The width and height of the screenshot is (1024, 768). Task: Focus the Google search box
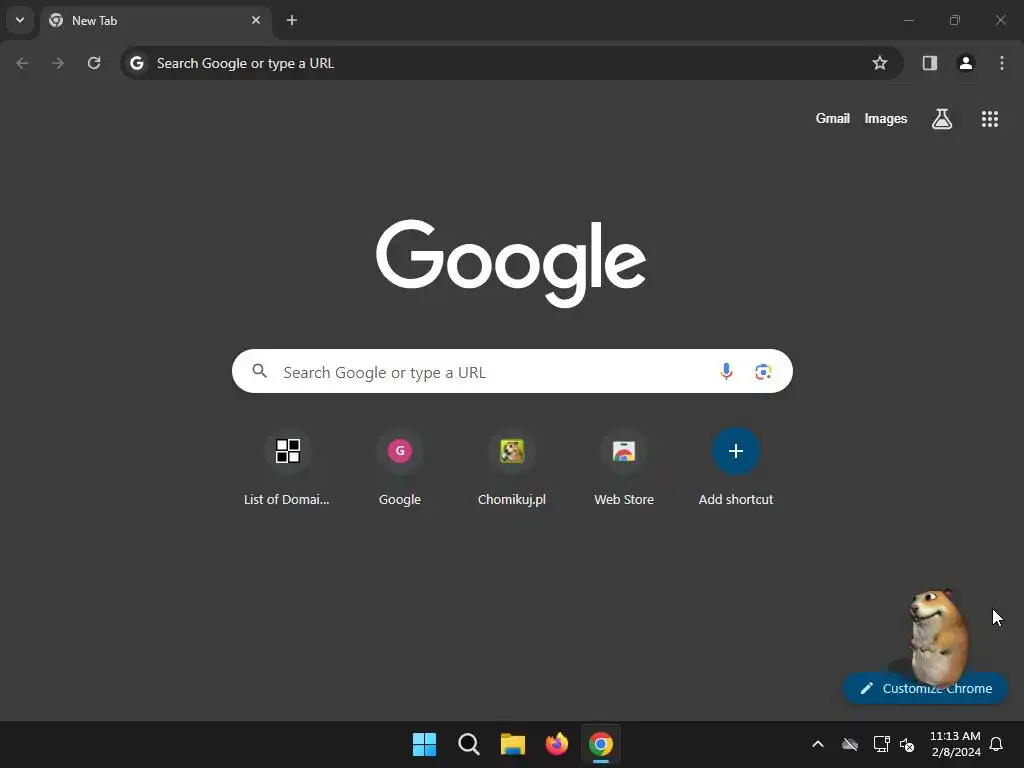512,372
